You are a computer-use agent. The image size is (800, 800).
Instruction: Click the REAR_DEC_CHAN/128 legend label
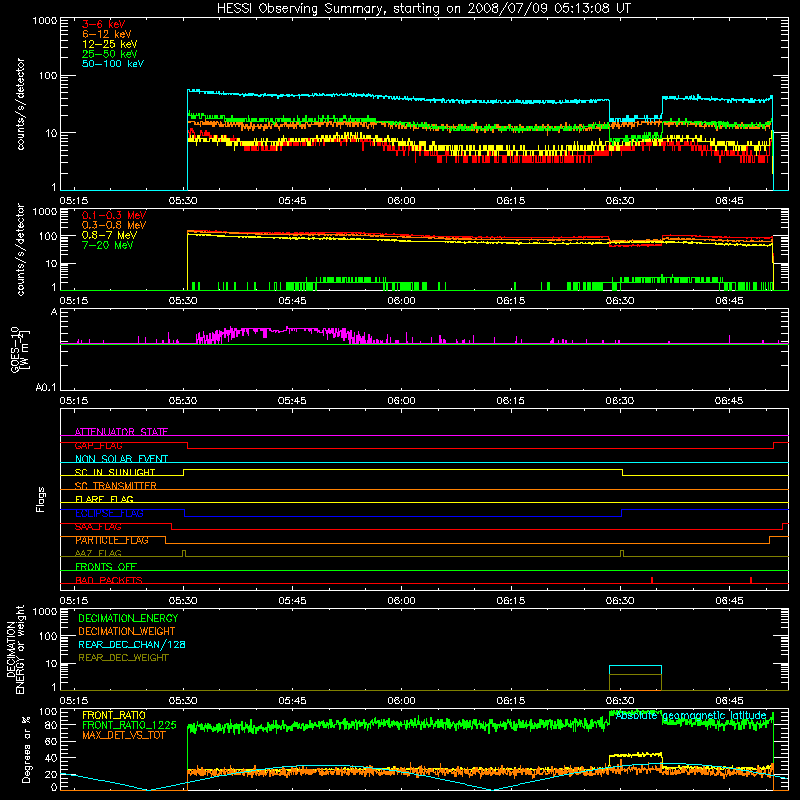[x=132, y=644]
